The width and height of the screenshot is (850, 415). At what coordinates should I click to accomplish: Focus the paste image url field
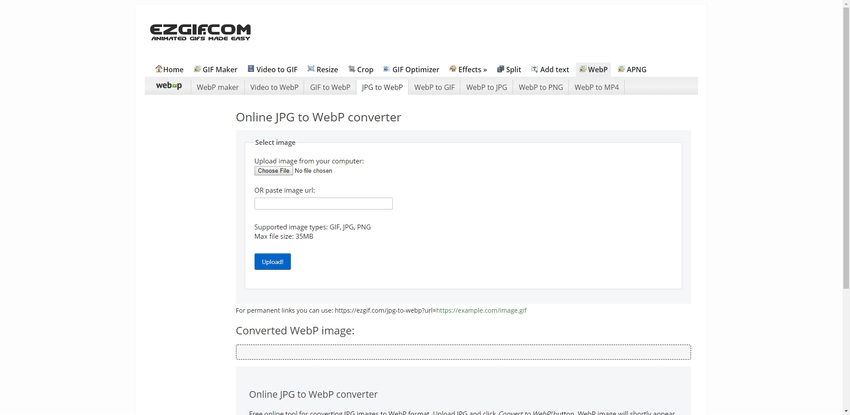[323, 203]
